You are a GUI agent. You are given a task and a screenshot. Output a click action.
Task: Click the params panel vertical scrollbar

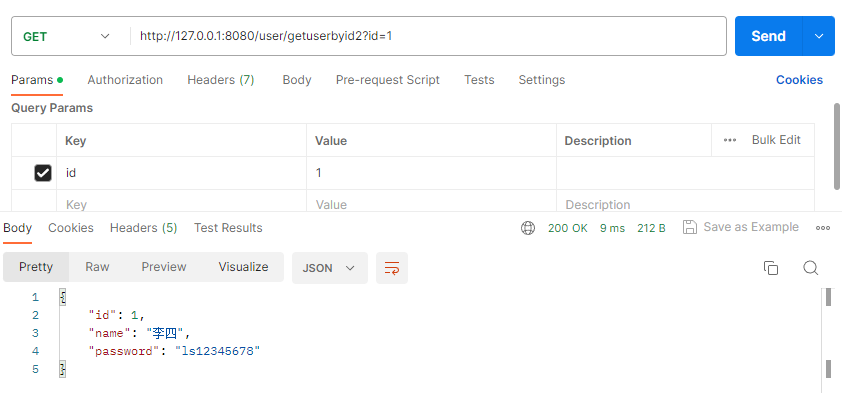[837, 146]
